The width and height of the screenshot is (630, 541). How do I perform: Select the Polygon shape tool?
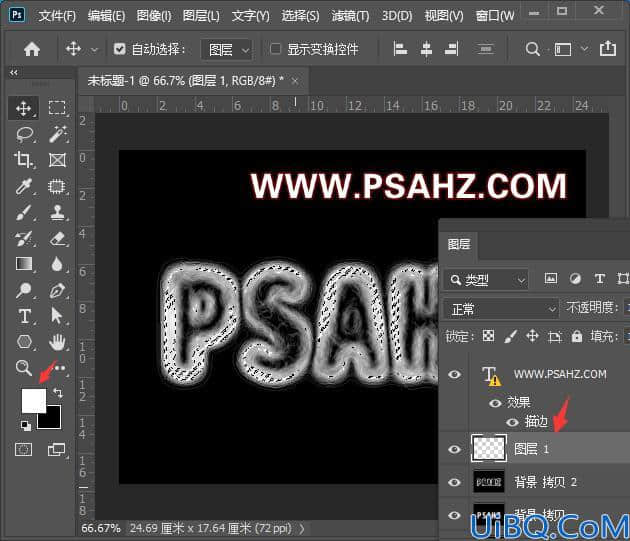pos(24,342)
